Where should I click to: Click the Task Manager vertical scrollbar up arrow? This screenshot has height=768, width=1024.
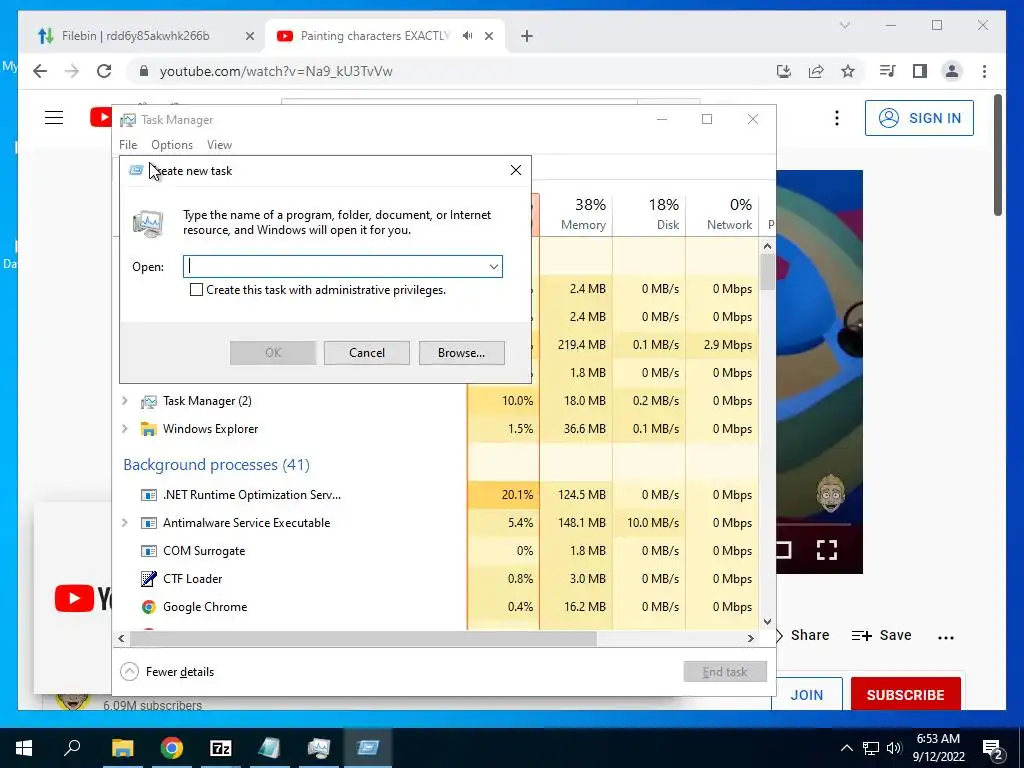767,246
